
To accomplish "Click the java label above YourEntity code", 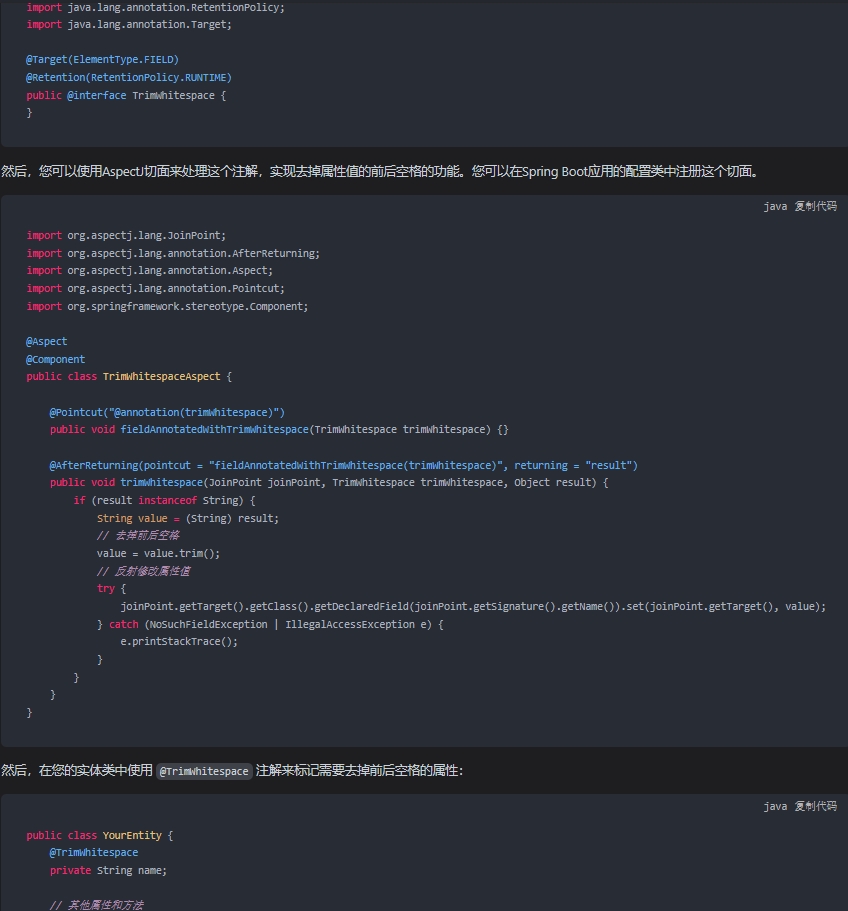I will 775,806.
